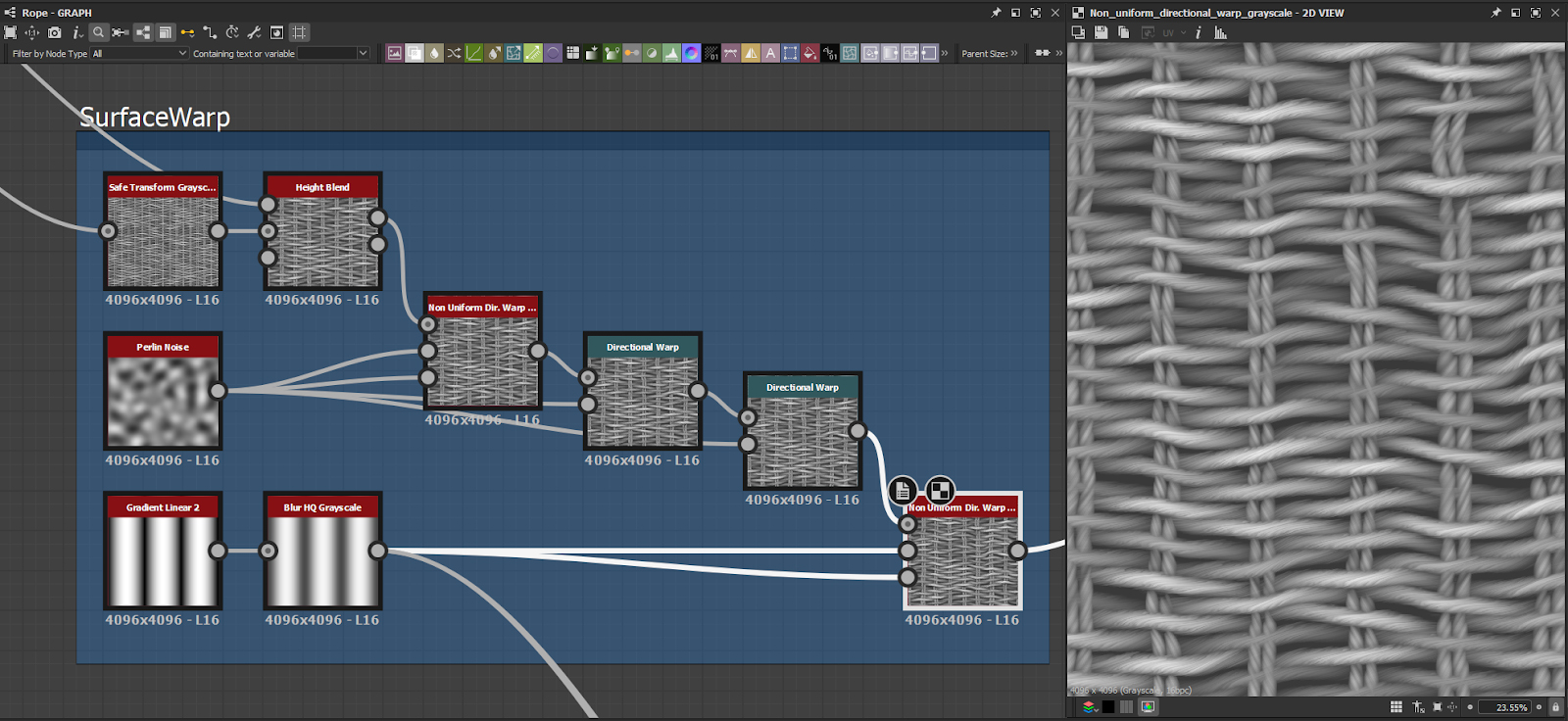Click the connector link style icon in the Graph toolbar
Screen dimensions: 1568x721
(x=210, y=32)
